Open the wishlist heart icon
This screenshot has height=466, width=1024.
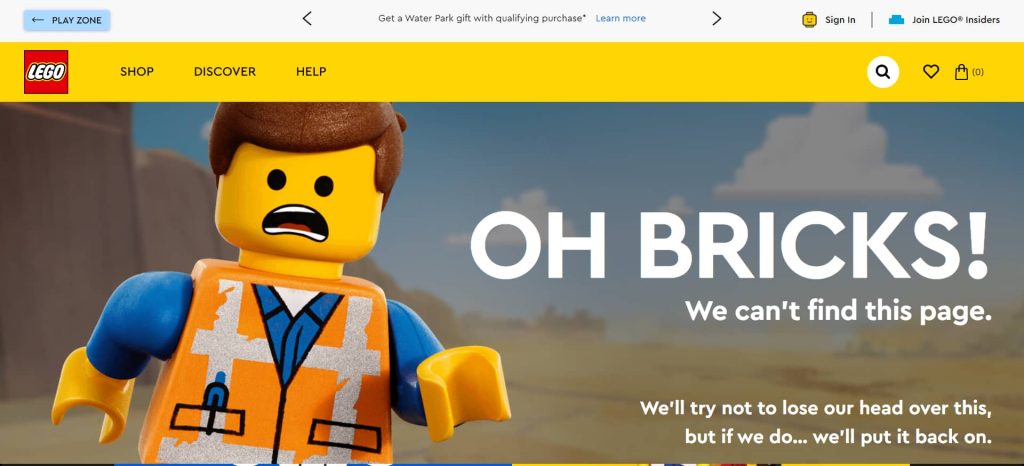click(x=931, y=72)
